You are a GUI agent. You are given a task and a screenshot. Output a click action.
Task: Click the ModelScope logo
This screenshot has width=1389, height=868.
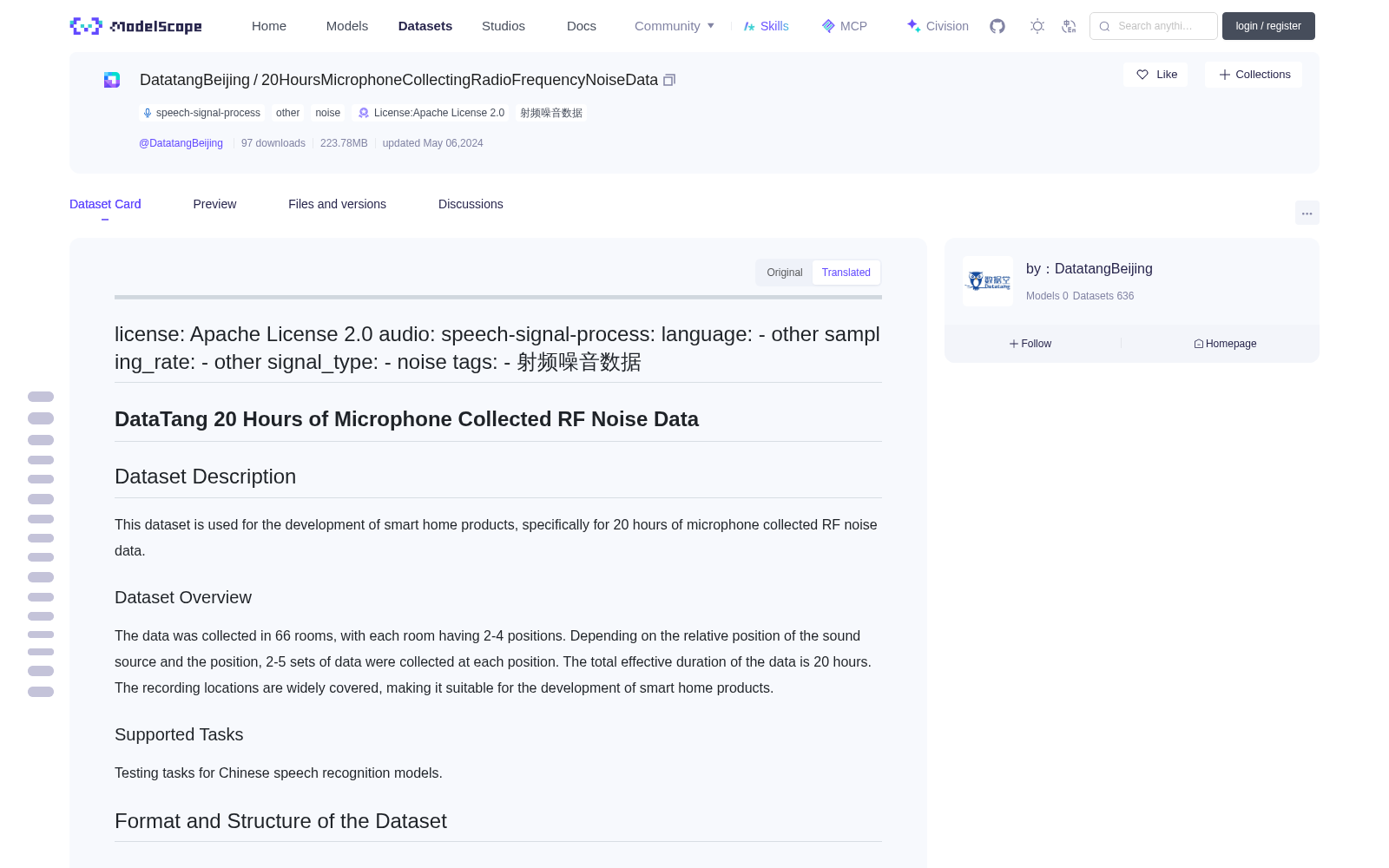click(136, 26)
